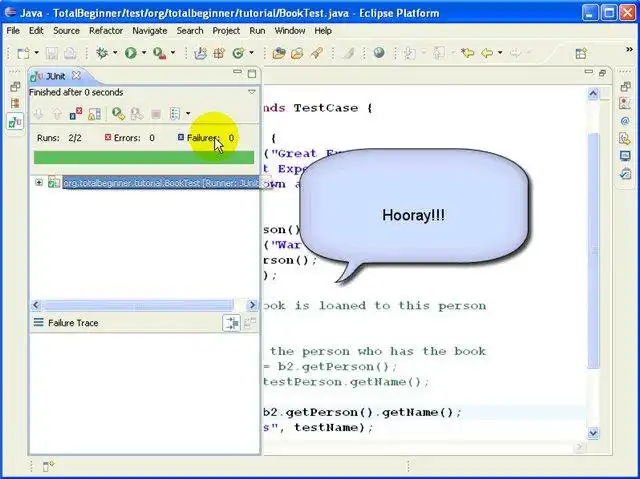Click the editor scroll-up arrow
This screenshot has width=640, height=479.
(x=593, y=94)
